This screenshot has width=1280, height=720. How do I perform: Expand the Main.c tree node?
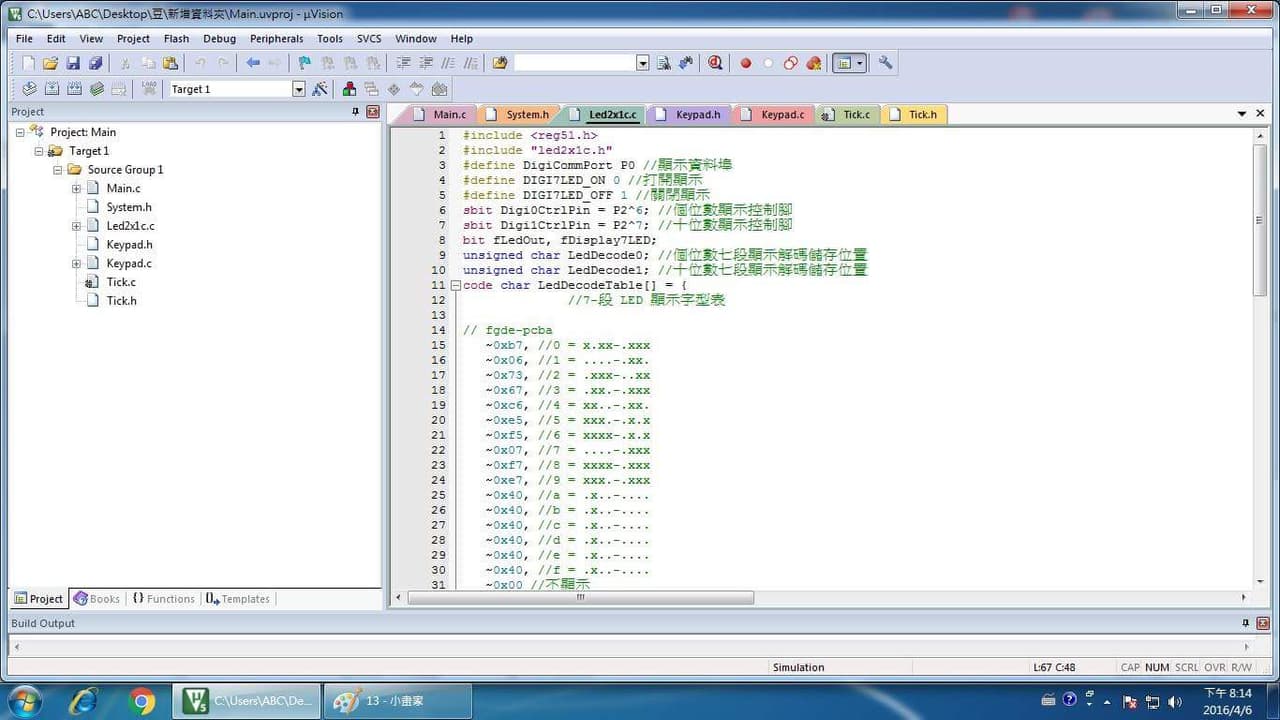pos(76,188)
